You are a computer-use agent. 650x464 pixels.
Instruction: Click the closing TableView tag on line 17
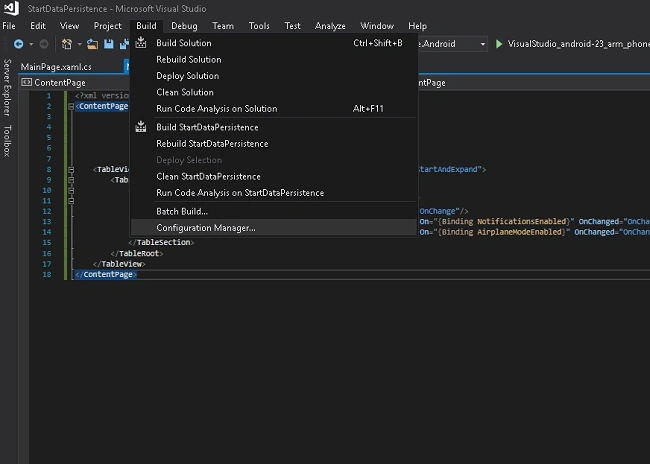119,264
